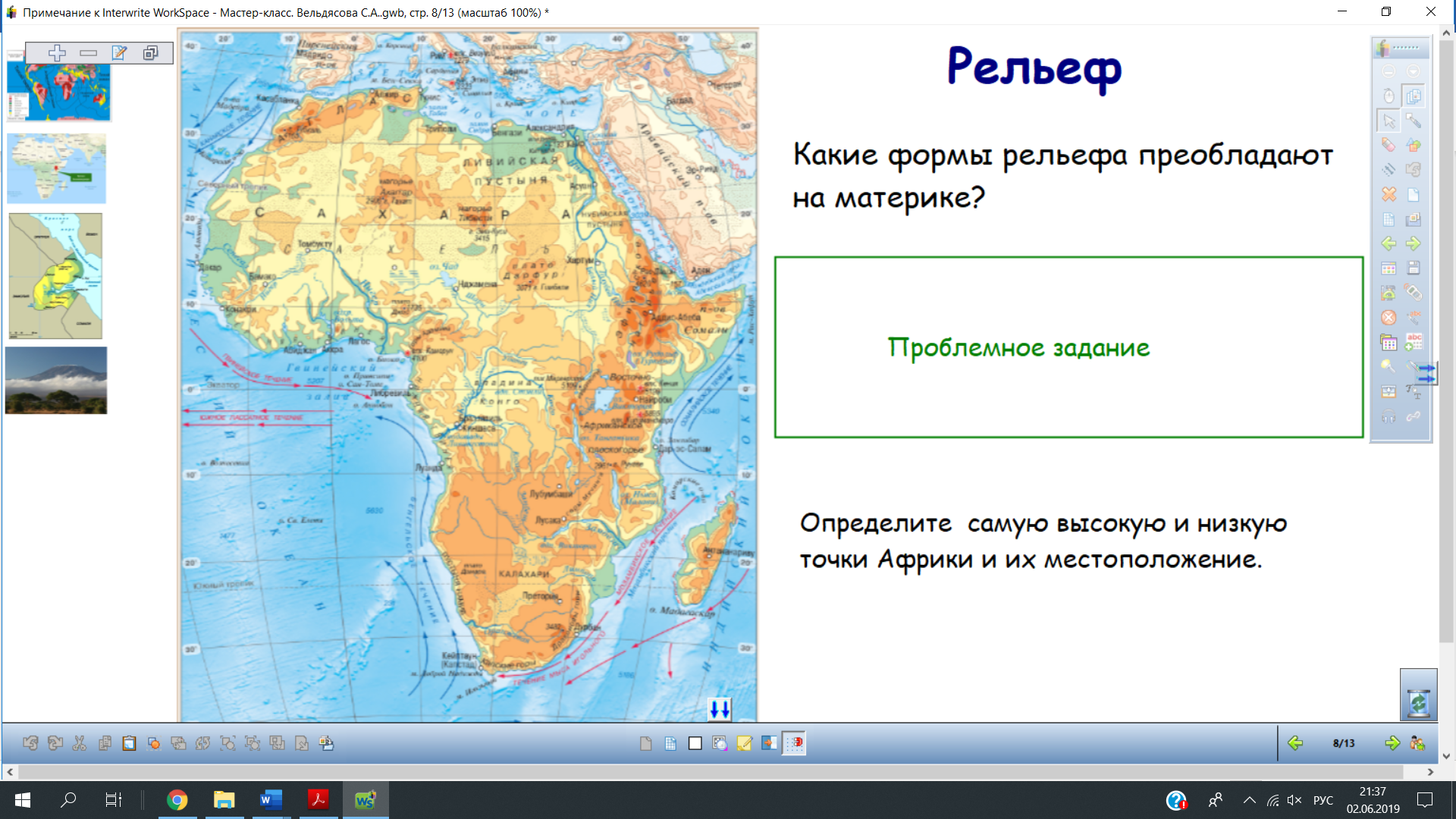Click the plus button above thumbnails
This screenshot has height=819, width=1456.
(57, 52)
